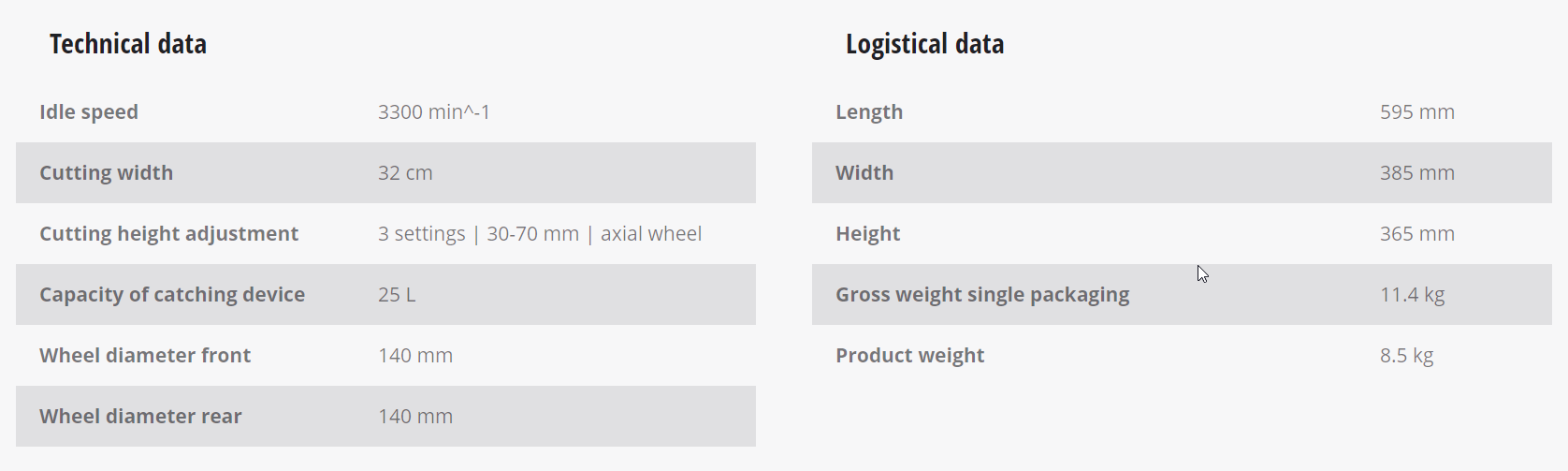Select the Capacity of catching device label
This screenshot has height=471, width=1568.
click(x=172, y=295)
